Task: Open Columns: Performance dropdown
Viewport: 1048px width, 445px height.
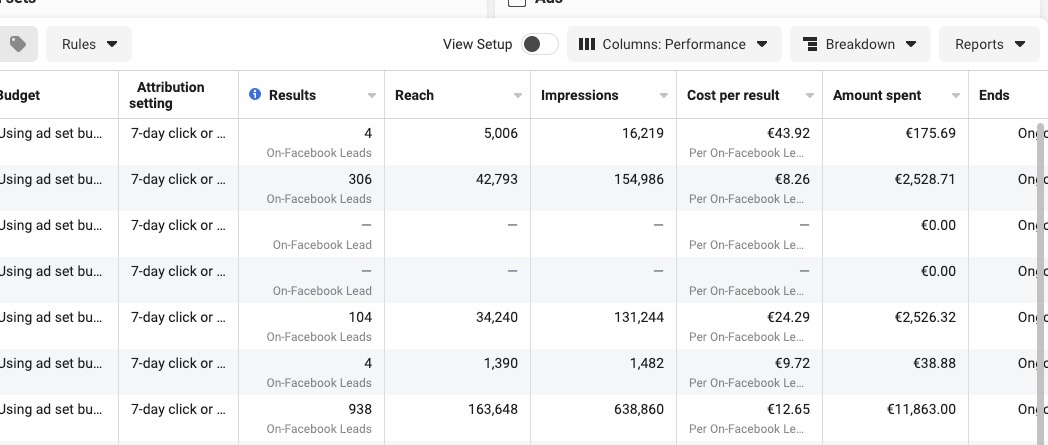Action: 674,44
